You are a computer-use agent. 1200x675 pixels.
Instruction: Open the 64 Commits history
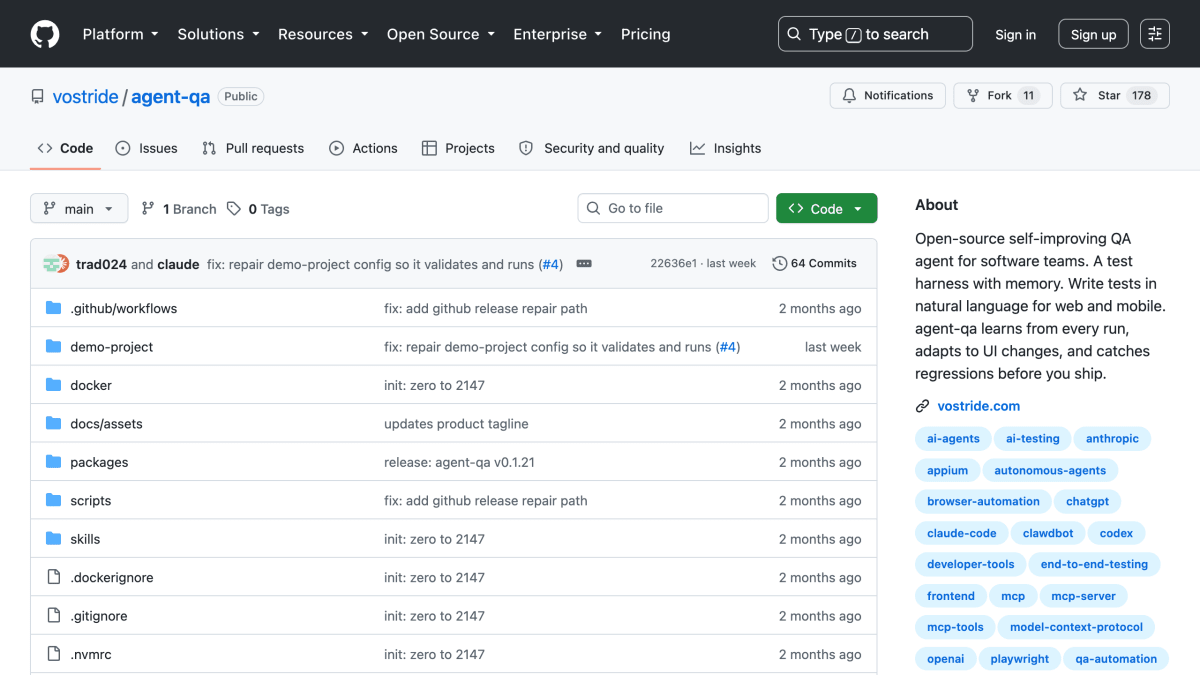coord(815,264)
